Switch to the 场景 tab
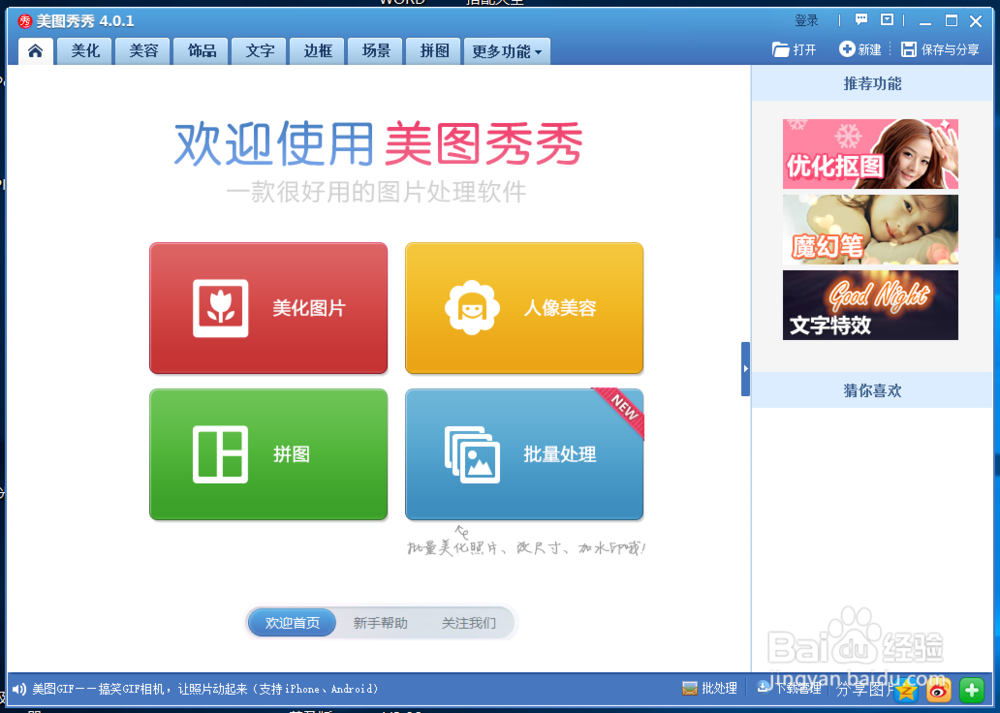Viewport: 1000px width, 713px height. 376,51
